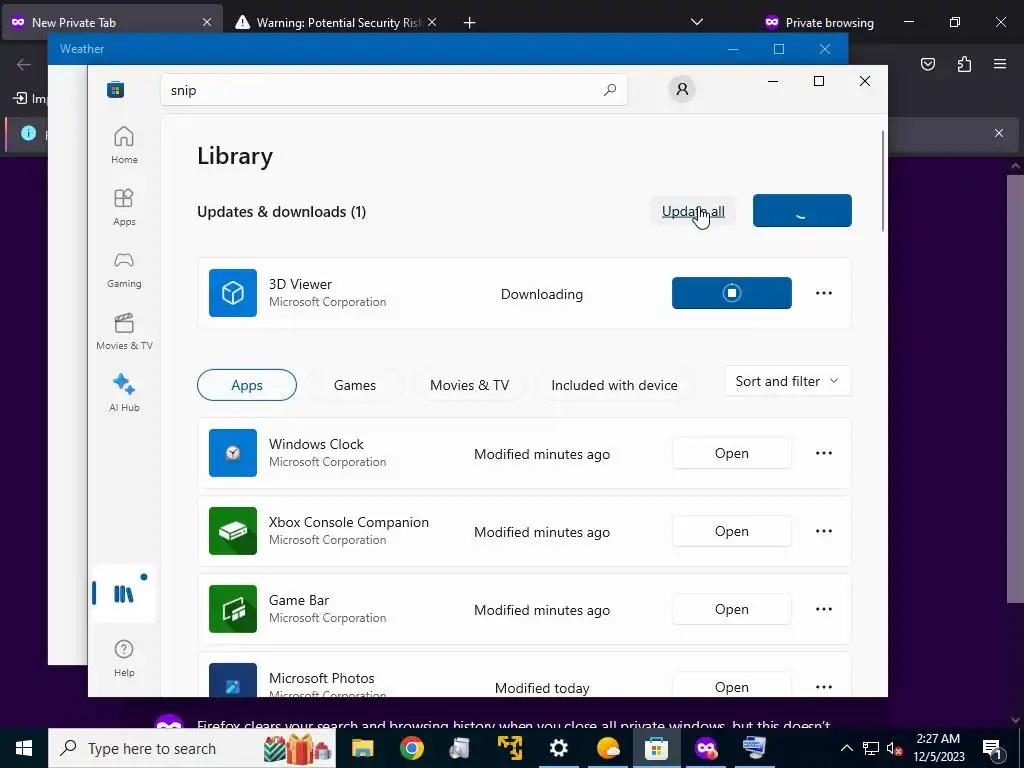Open Settings gear from taskbar
The height and width of the screenshot is (768, 1024).
pyautogui.click(x=558, y=748)
